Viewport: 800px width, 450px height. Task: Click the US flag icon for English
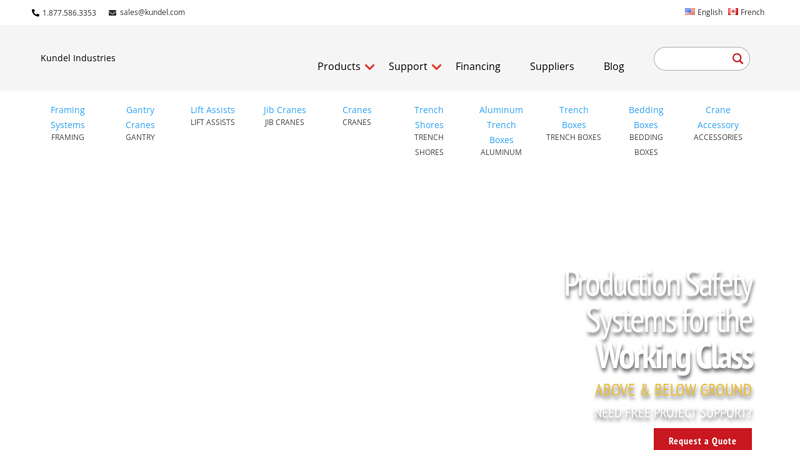click(690, 12)
